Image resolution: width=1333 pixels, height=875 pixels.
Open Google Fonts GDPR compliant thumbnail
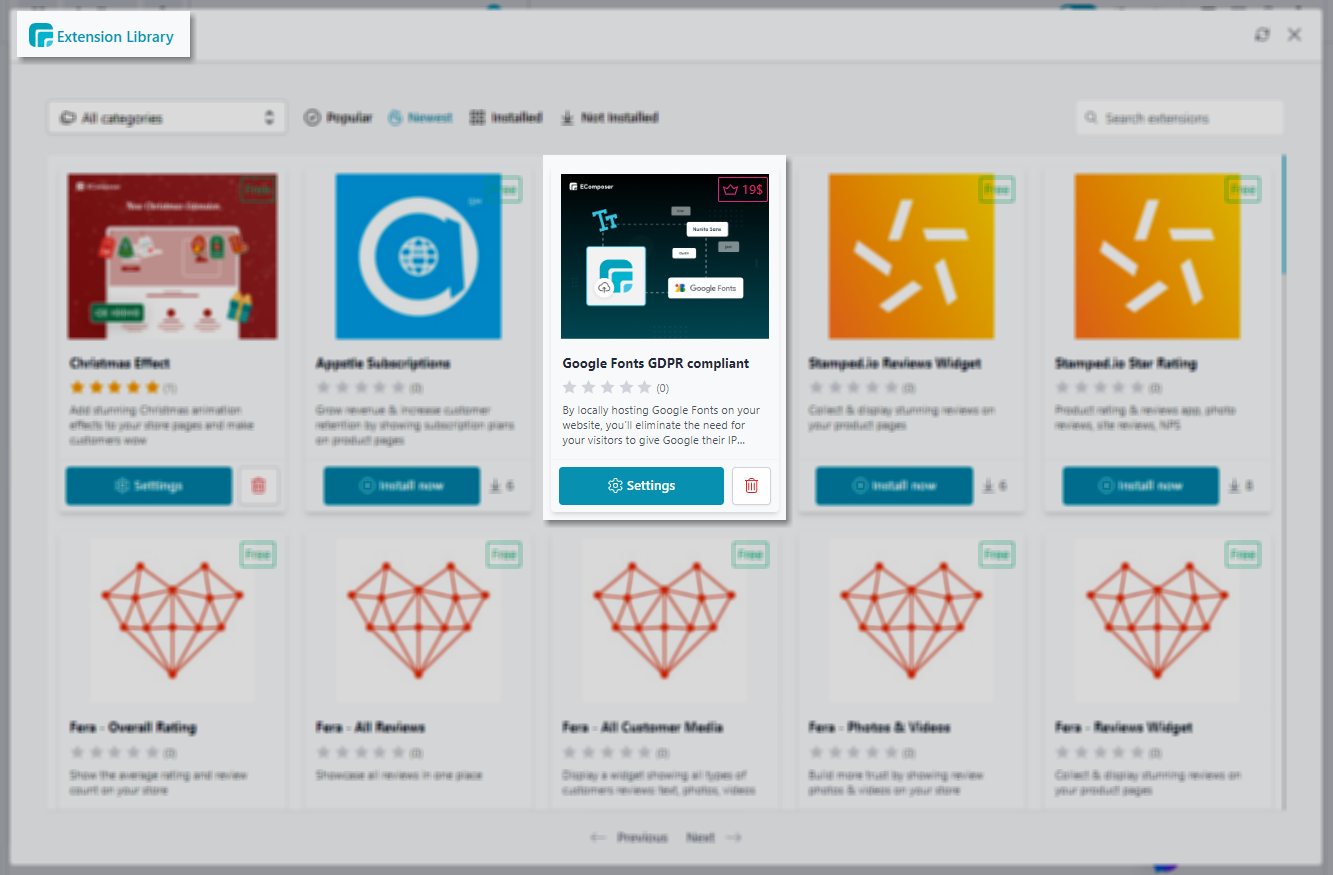665,256
